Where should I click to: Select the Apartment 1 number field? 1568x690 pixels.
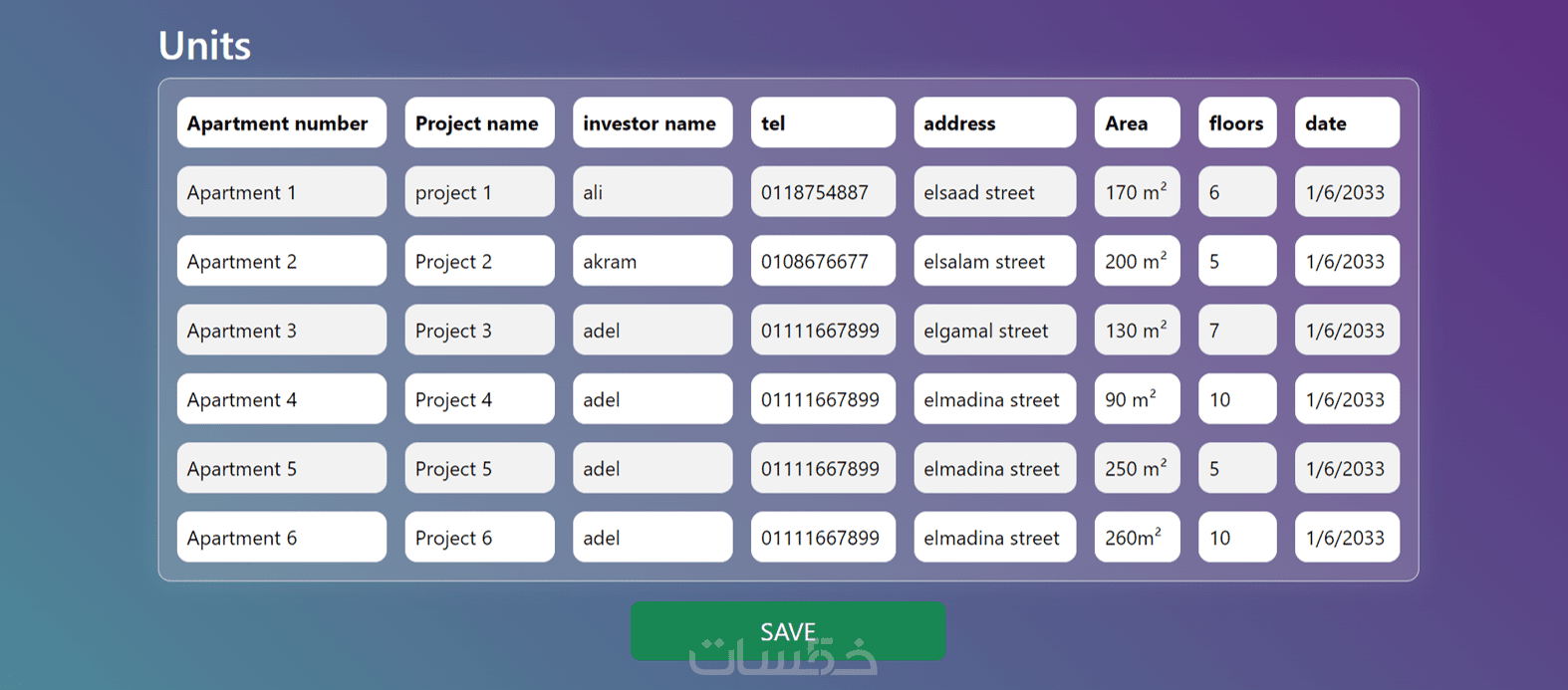pyautogui.click(x=281, y=192)
